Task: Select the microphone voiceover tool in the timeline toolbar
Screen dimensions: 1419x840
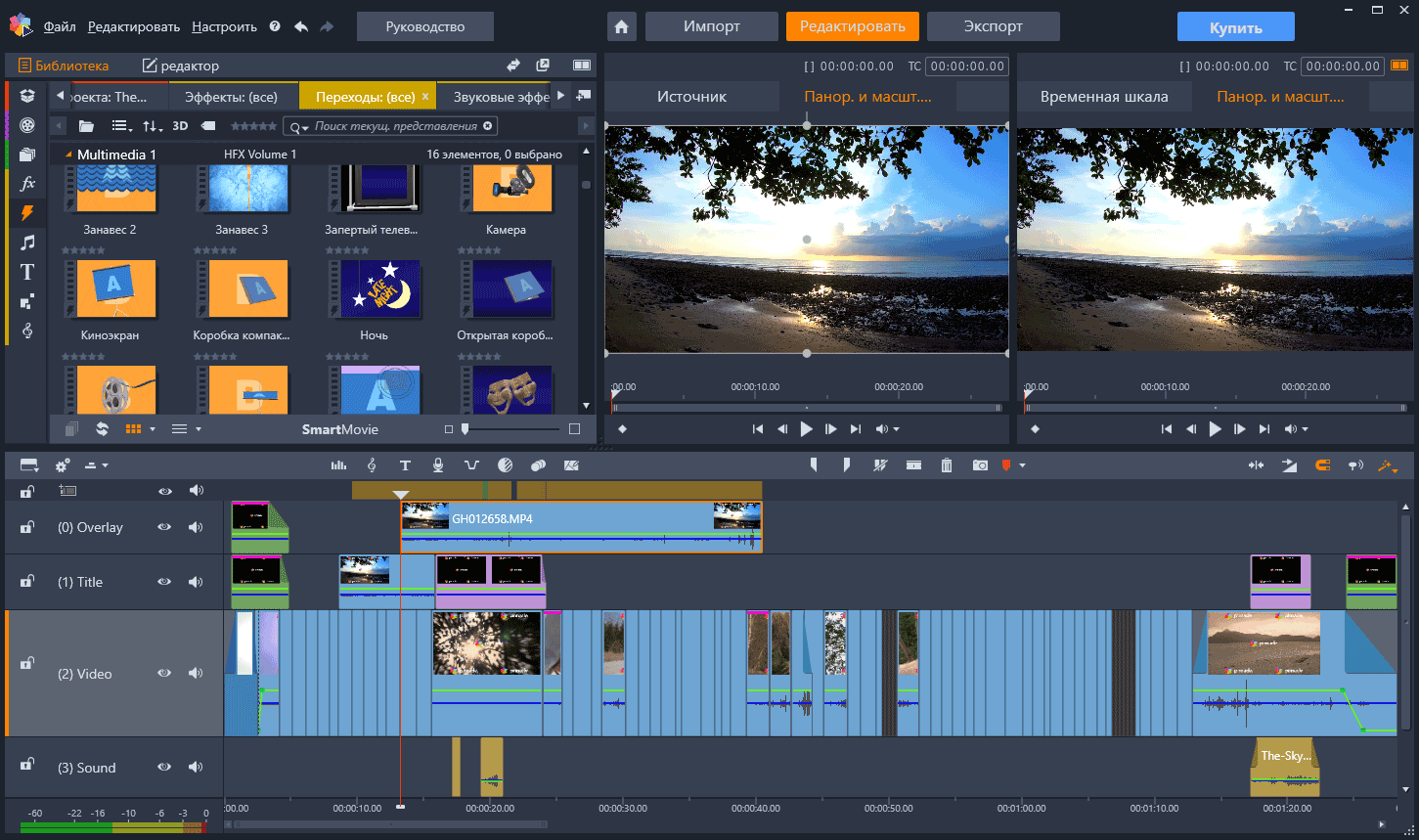Action: pos(438,464)
